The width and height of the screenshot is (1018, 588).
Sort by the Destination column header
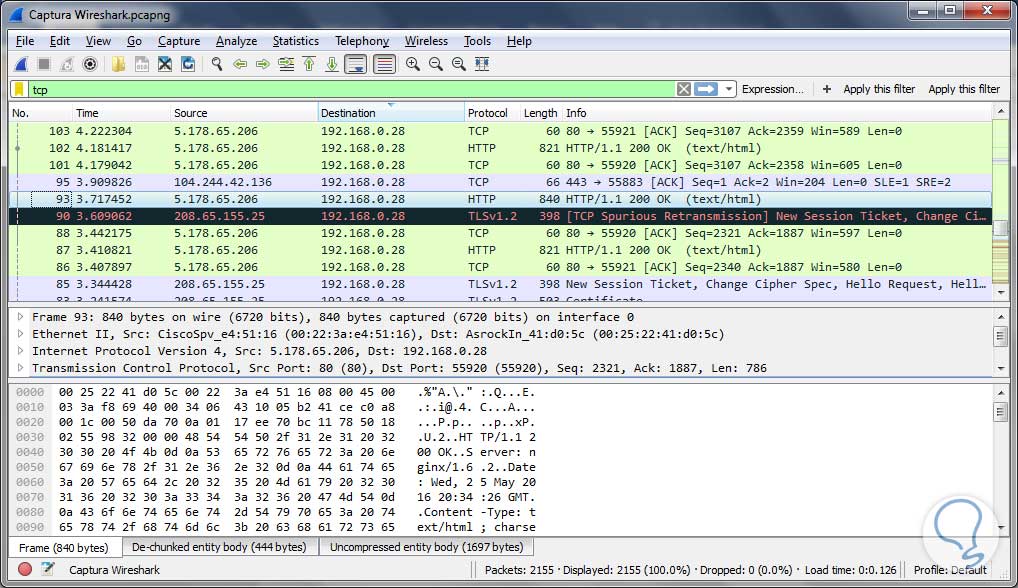coord(391,113)
